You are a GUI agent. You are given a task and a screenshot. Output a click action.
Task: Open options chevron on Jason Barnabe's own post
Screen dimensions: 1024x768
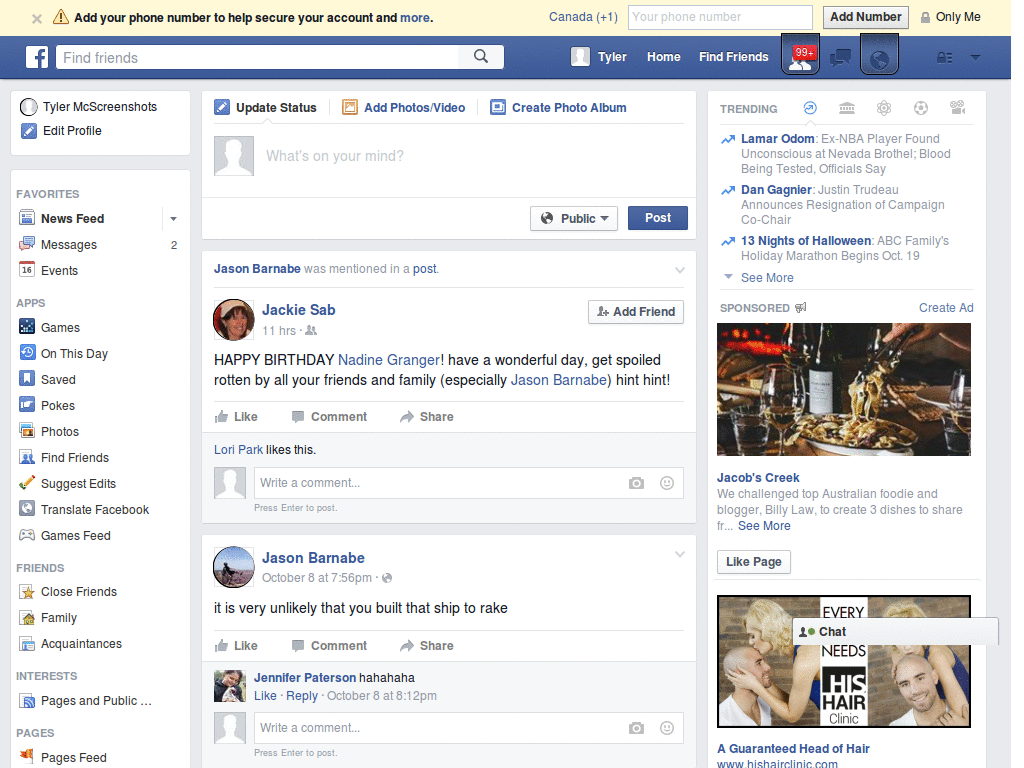tap(680, 554)
